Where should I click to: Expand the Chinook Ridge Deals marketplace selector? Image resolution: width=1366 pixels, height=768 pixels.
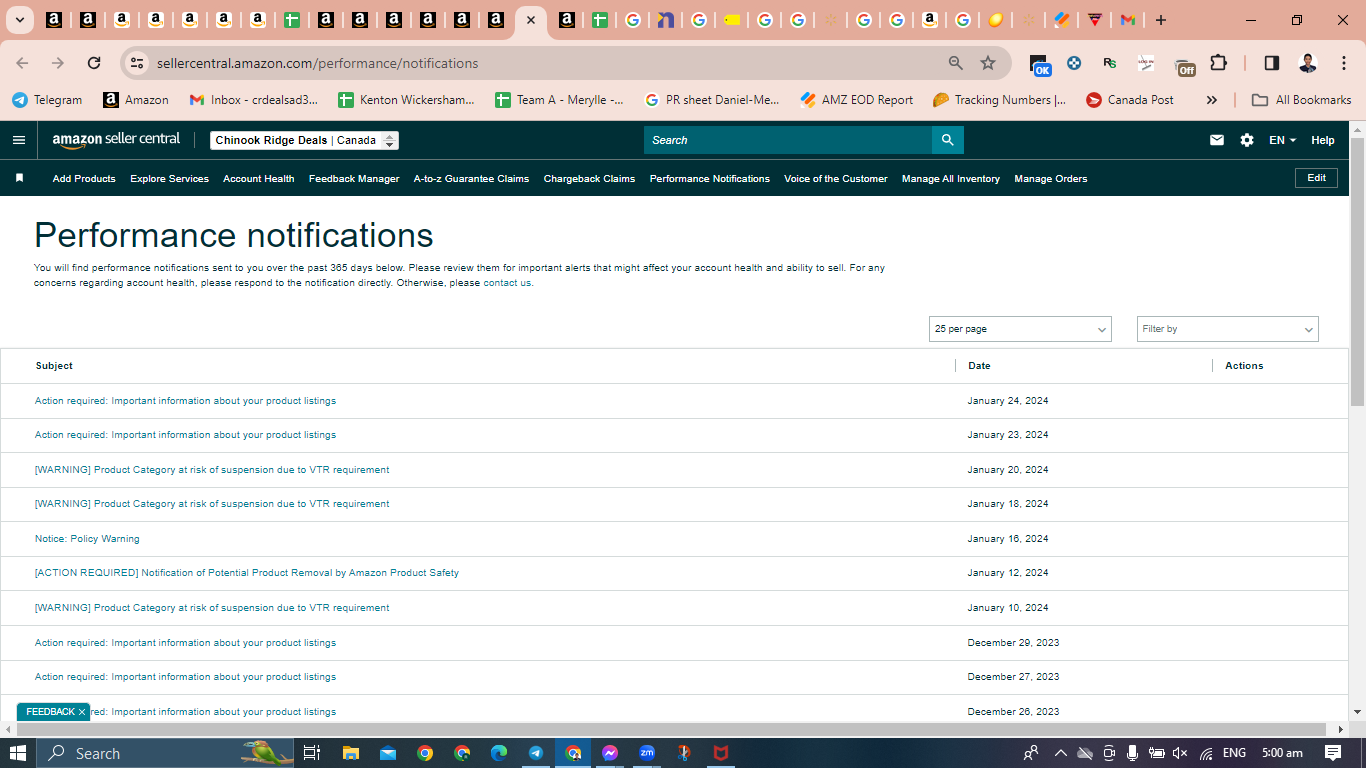pos(304,140)
